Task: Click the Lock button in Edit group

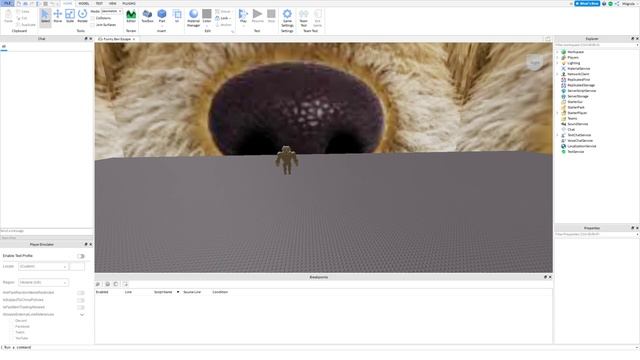Action: (224, 18)
